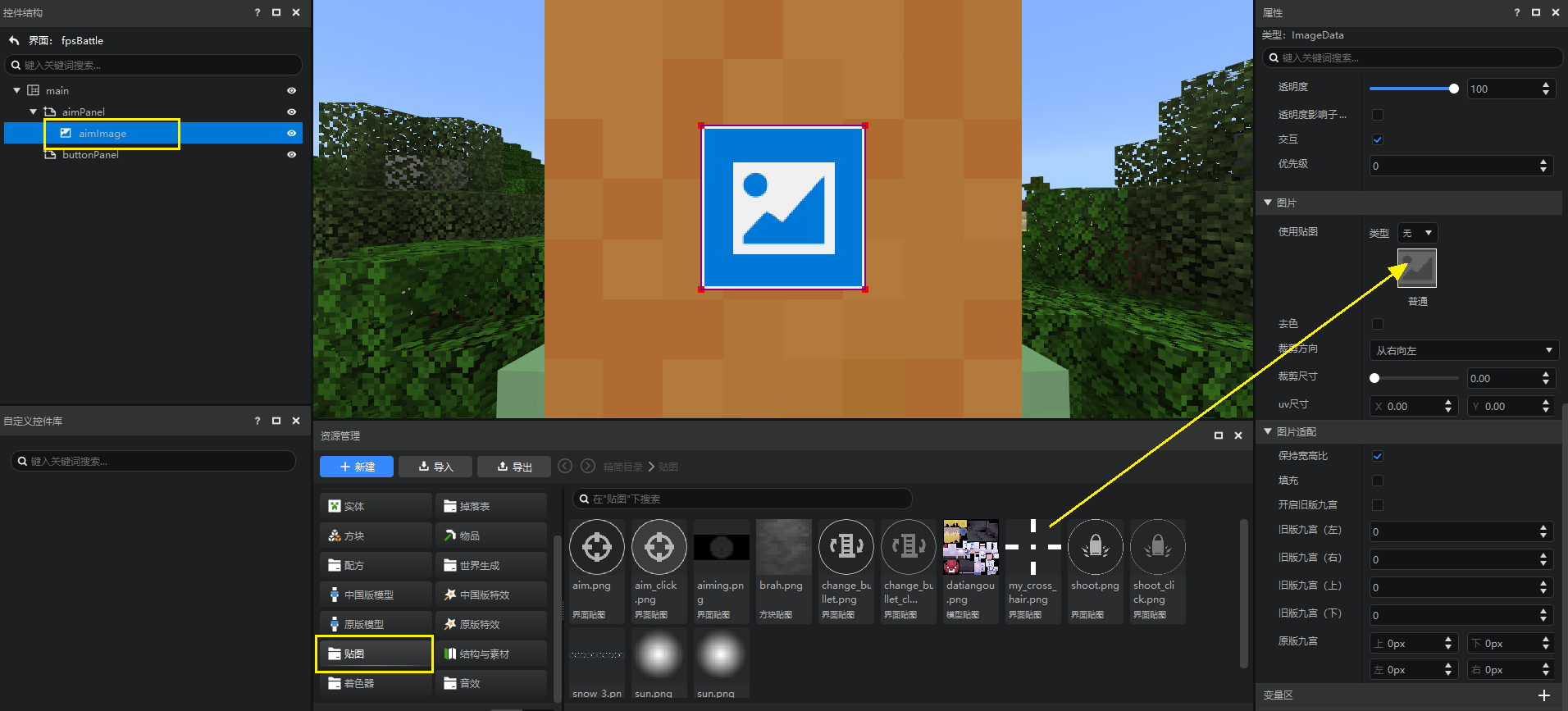Image resolution: width=1568 pixels, height=711 pixels.
Task: Click the back arrow beside fpsBattle
Action: 14,40
